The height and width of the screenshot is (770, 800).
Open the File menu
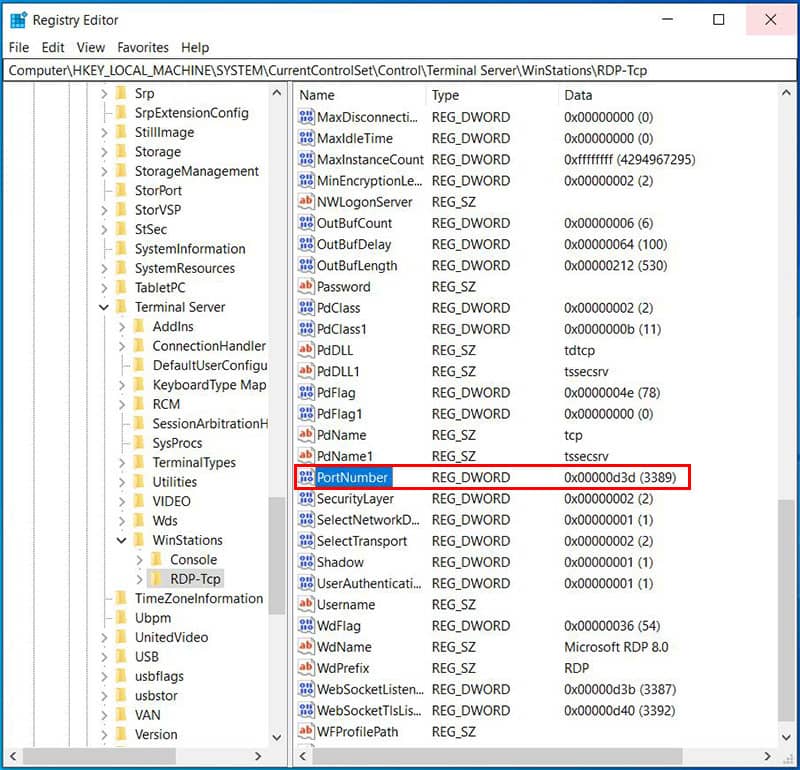pos(19,47)
